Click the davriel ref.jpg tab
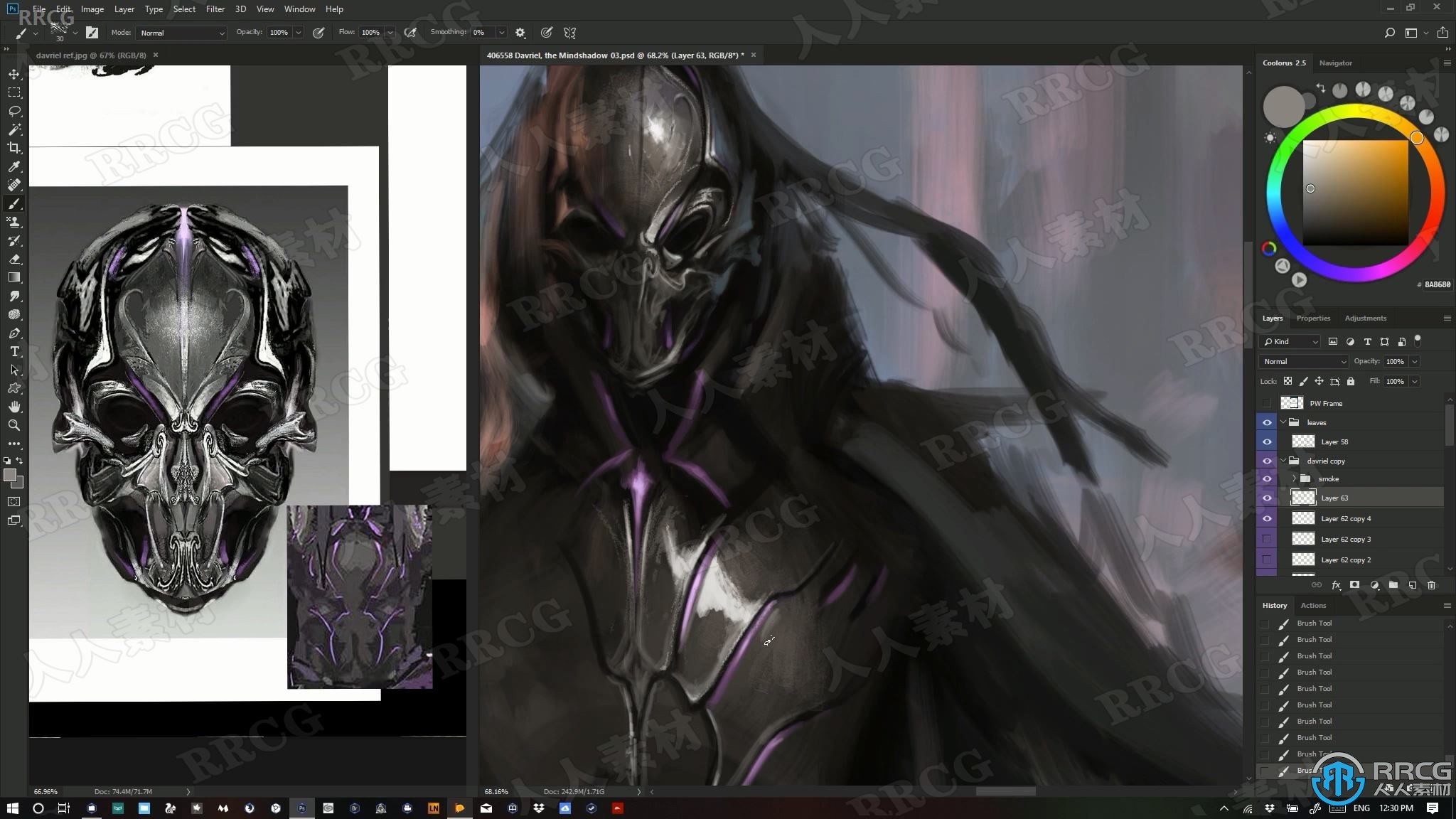The height and width of the screenshot is (819, 1456). (91, 54)
